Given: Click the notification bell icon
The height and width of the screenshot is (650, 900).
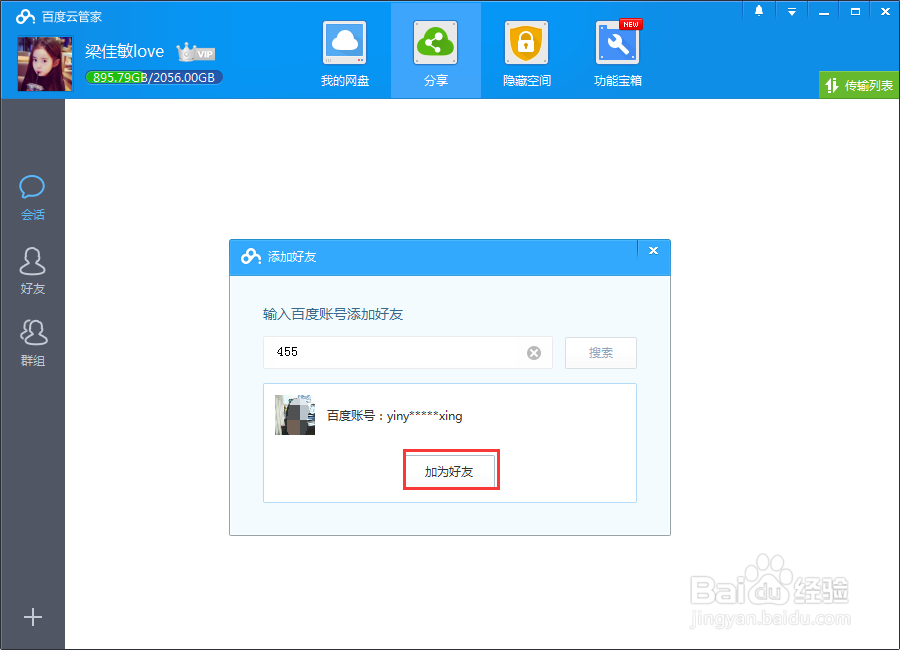Looking at the screenshot, I should [759, 11].
